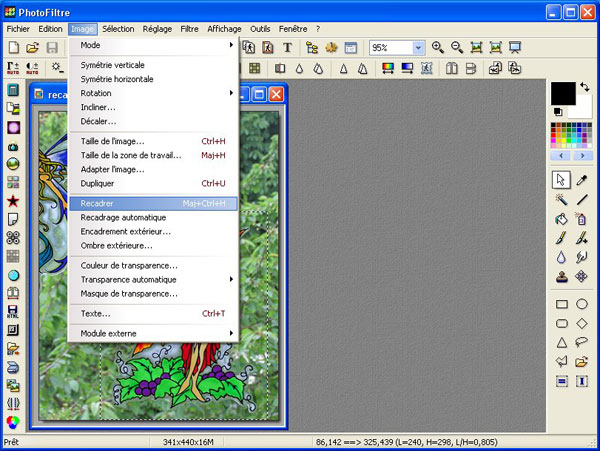This screenshot has height=451, width=600.
Task: Open the Fichier menu
Action: pos(18,29)
